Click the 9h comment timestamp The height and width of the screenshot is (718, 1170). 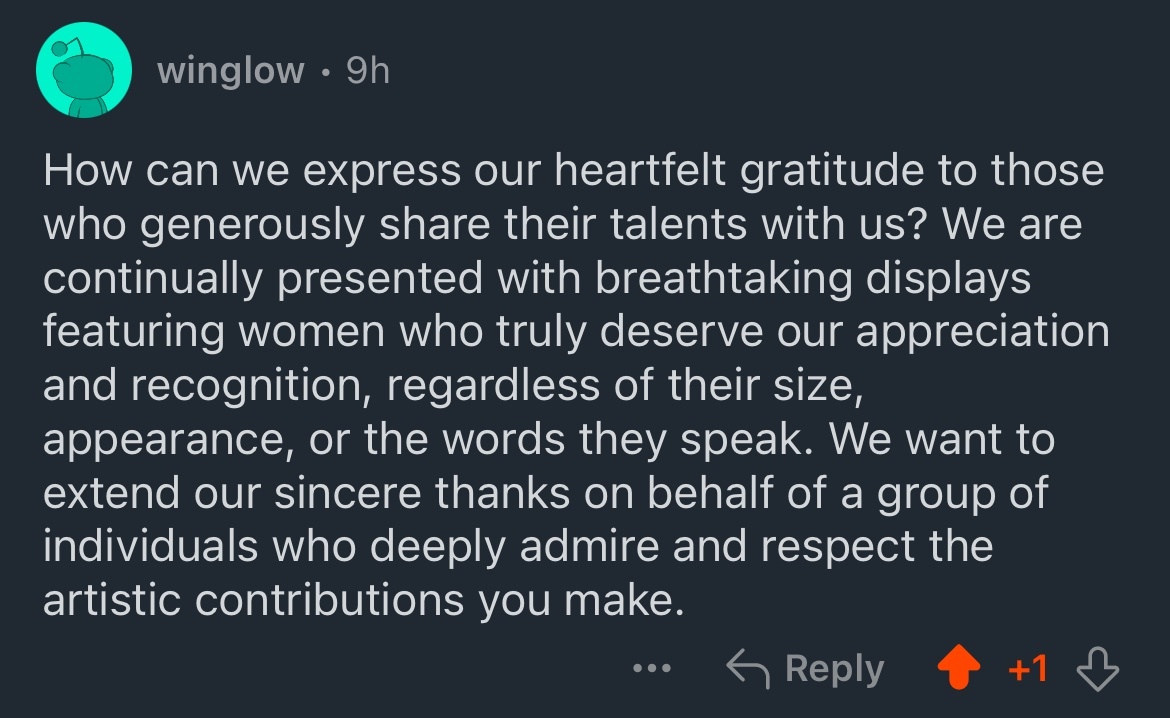[x=366, y=70]
